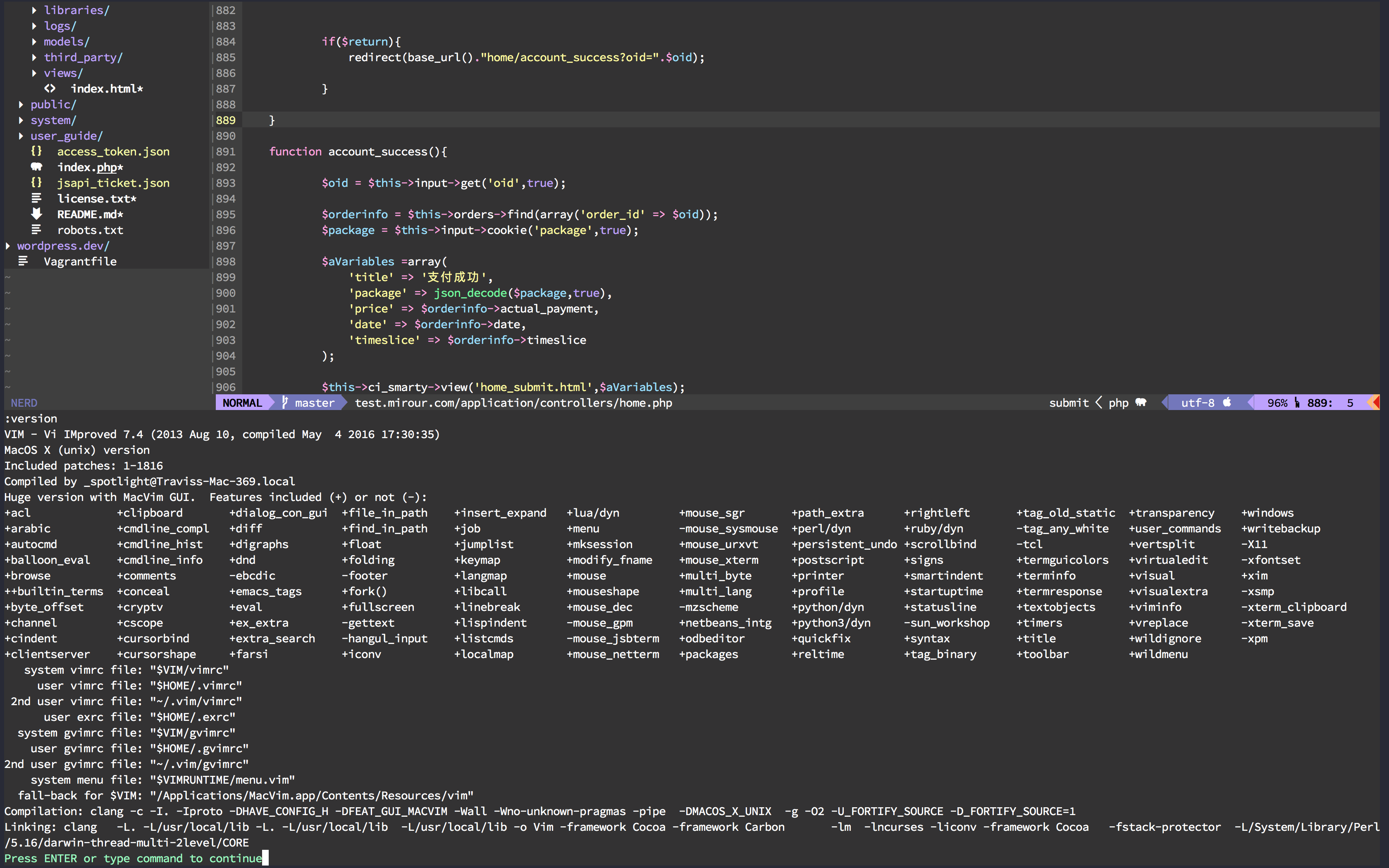
Task: Open license.txt in the file tree
Action: point(97,199)
